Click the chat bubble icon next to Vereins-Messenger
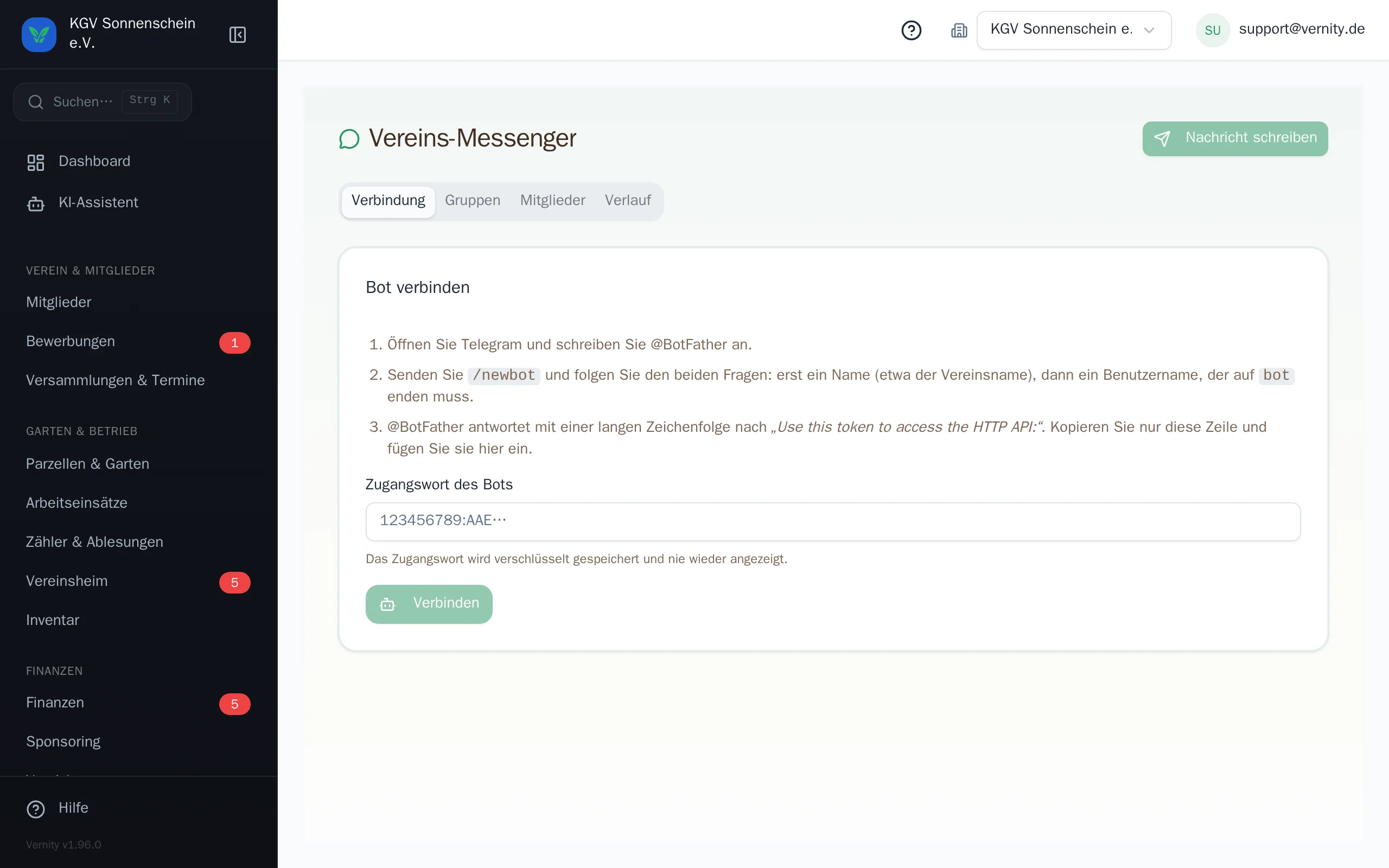Screen dimensions: 1389x868 (349, 139)
